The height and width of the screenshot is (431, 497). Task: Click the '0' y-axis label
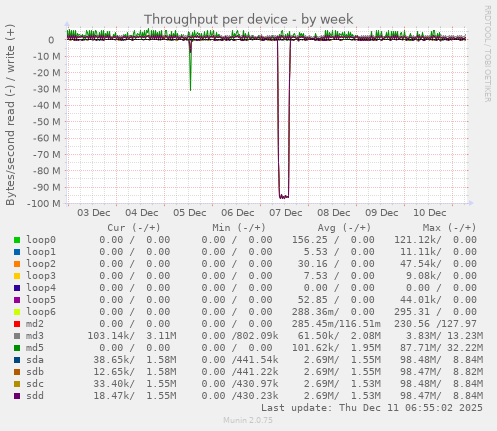[x=51, y=40]
